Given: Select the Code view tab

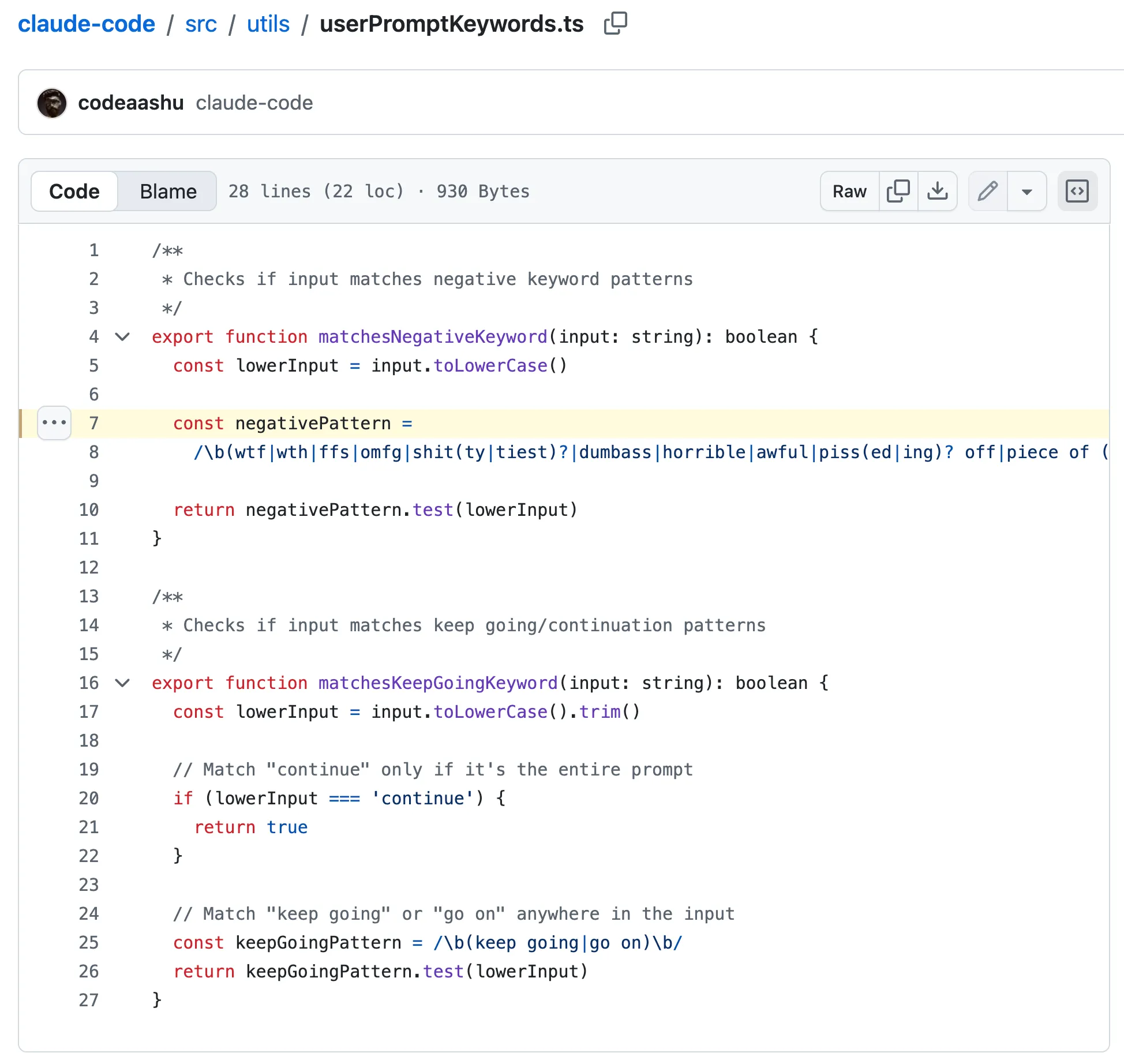Looking at the screenshot, I should click(x=74, y=191).
